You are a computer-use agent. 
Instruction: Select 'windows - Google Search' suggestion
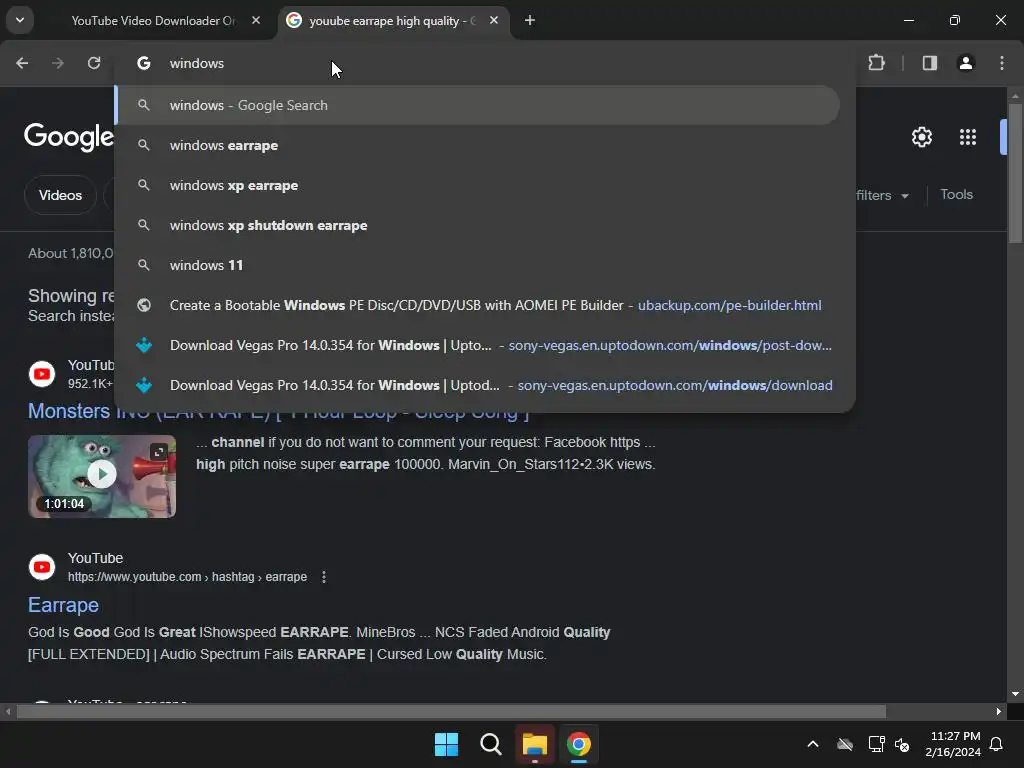tap(478, 105)
